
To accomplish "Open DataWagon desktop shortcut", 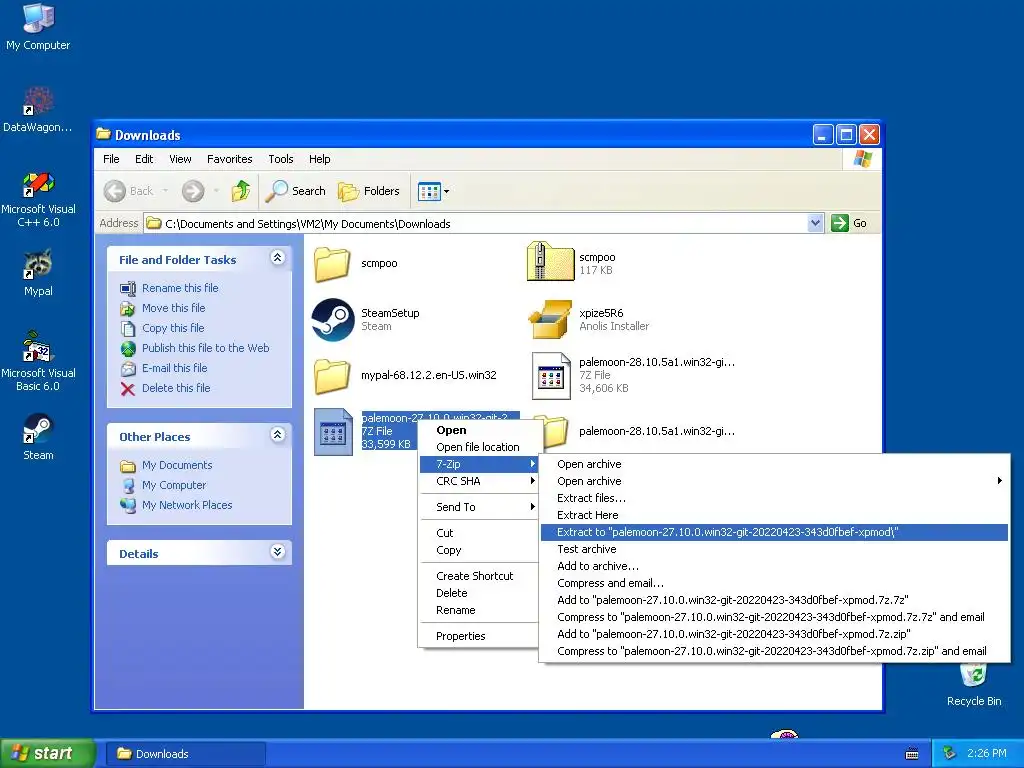I will point(38,110).
